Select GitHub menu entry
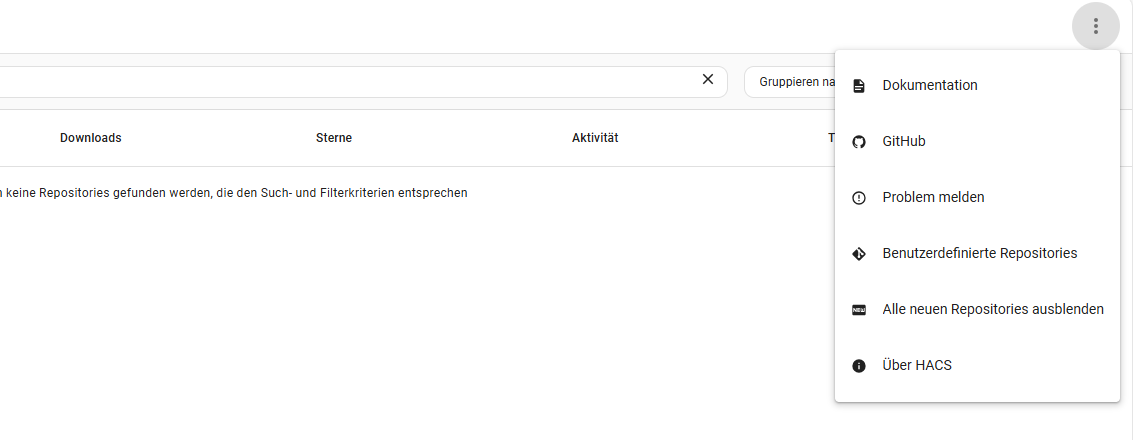The height and width of the screenshot is (440, 1133). tap(904, 142)
